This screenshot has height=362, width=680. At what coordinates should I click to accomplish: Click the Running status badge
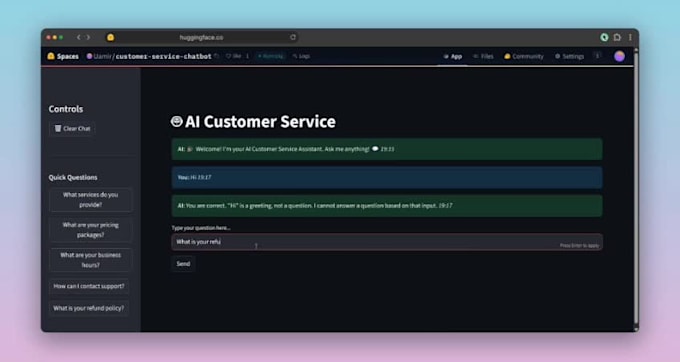click(271, 56)
